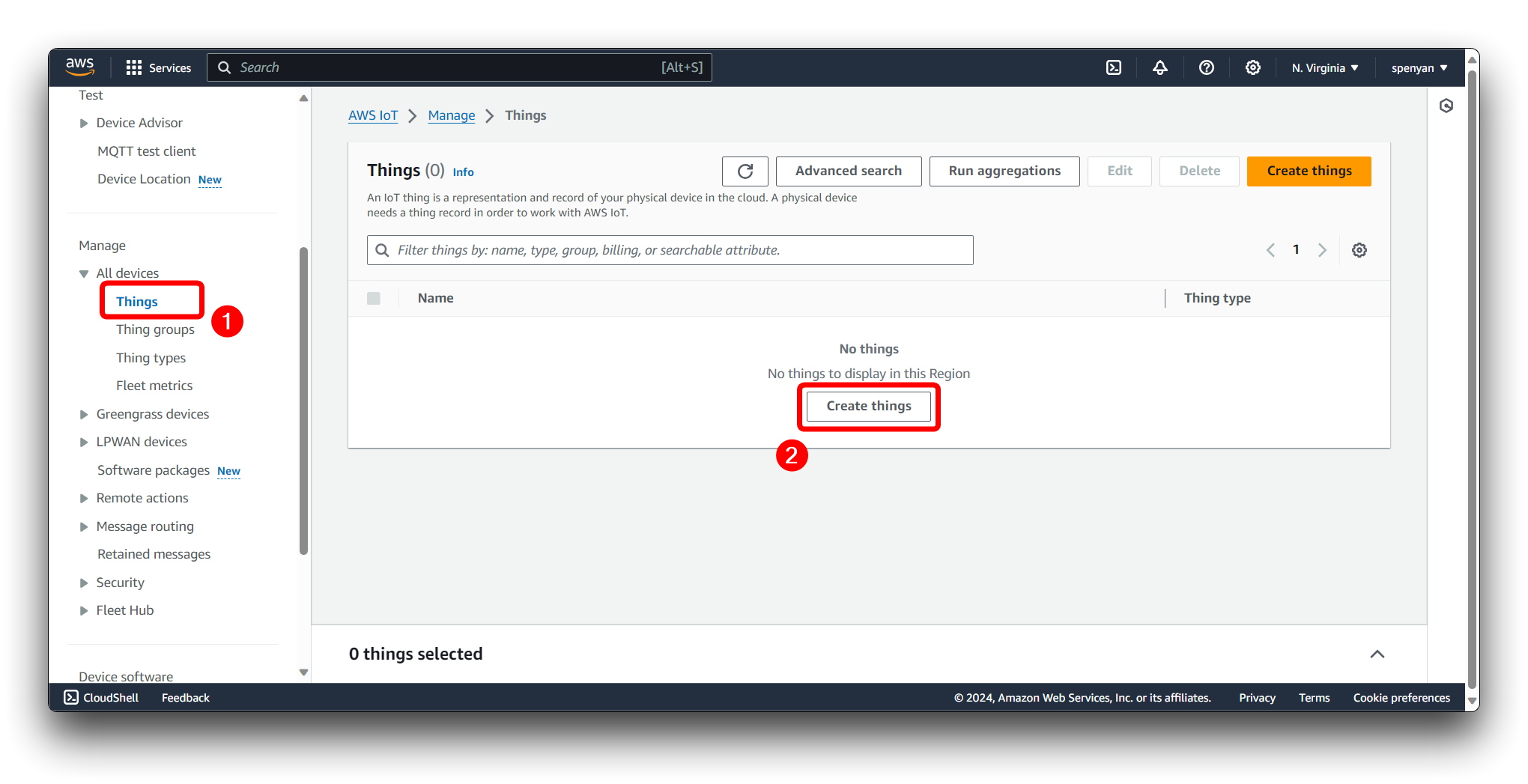Expand the 0 things selected panel

point(1377,654)
